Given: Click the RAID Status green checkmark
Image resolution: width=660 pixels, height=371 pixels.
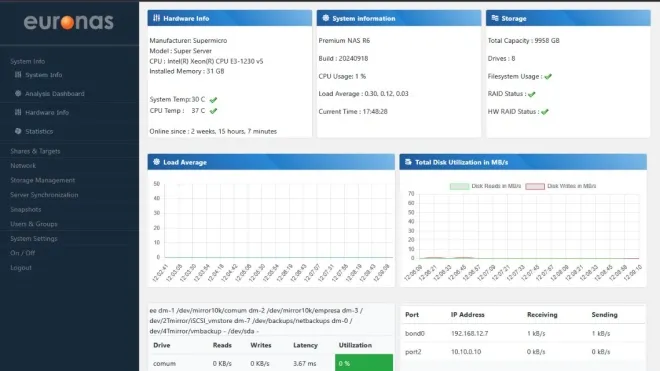Looking at the screenshot, I should tap(532, 94).
